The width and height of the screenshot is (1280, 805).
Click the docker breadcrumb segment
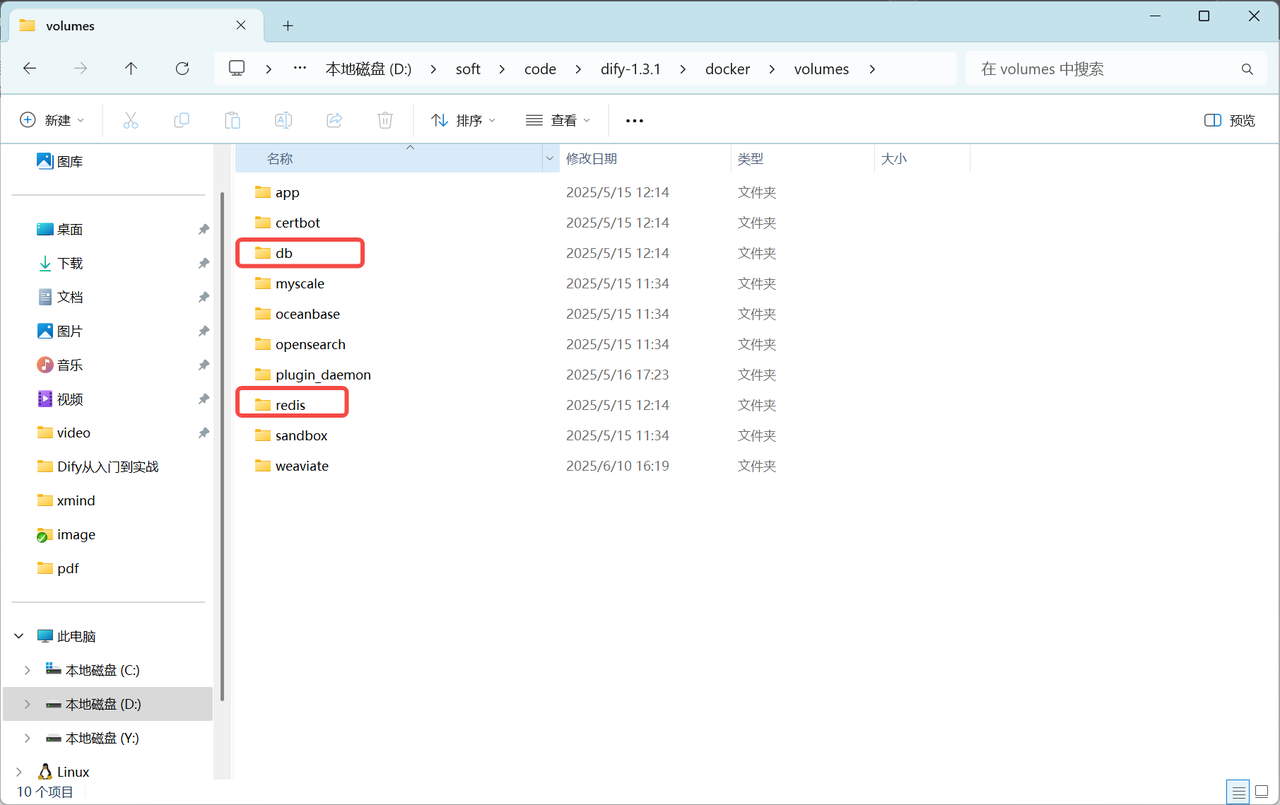[727, 69]
